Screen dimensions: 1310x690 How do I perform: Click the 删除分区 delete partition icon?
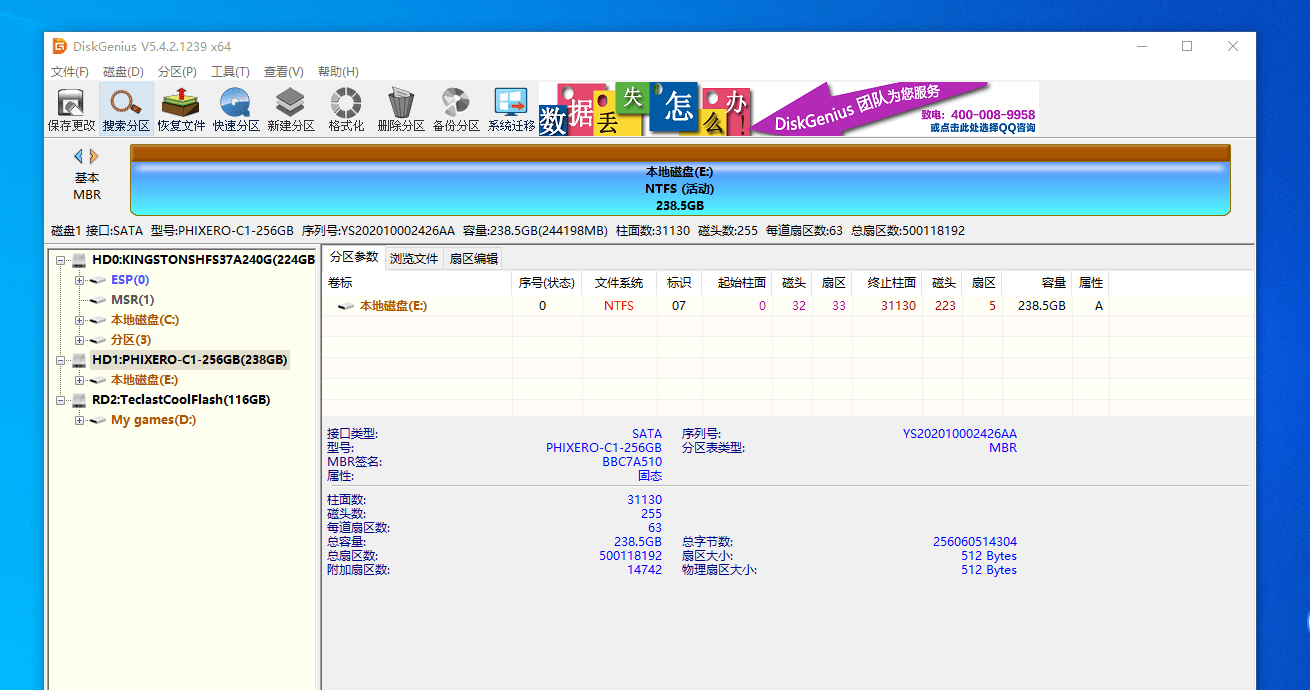[x=401, y=109]
